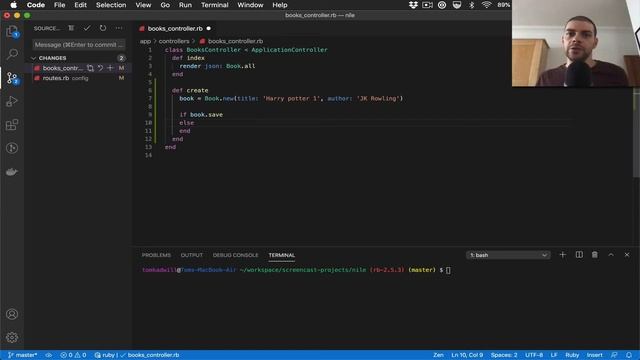Click the errors and warnings count in status bar
The height and width of the screenshot is (360, 640).
click(73, 355)
